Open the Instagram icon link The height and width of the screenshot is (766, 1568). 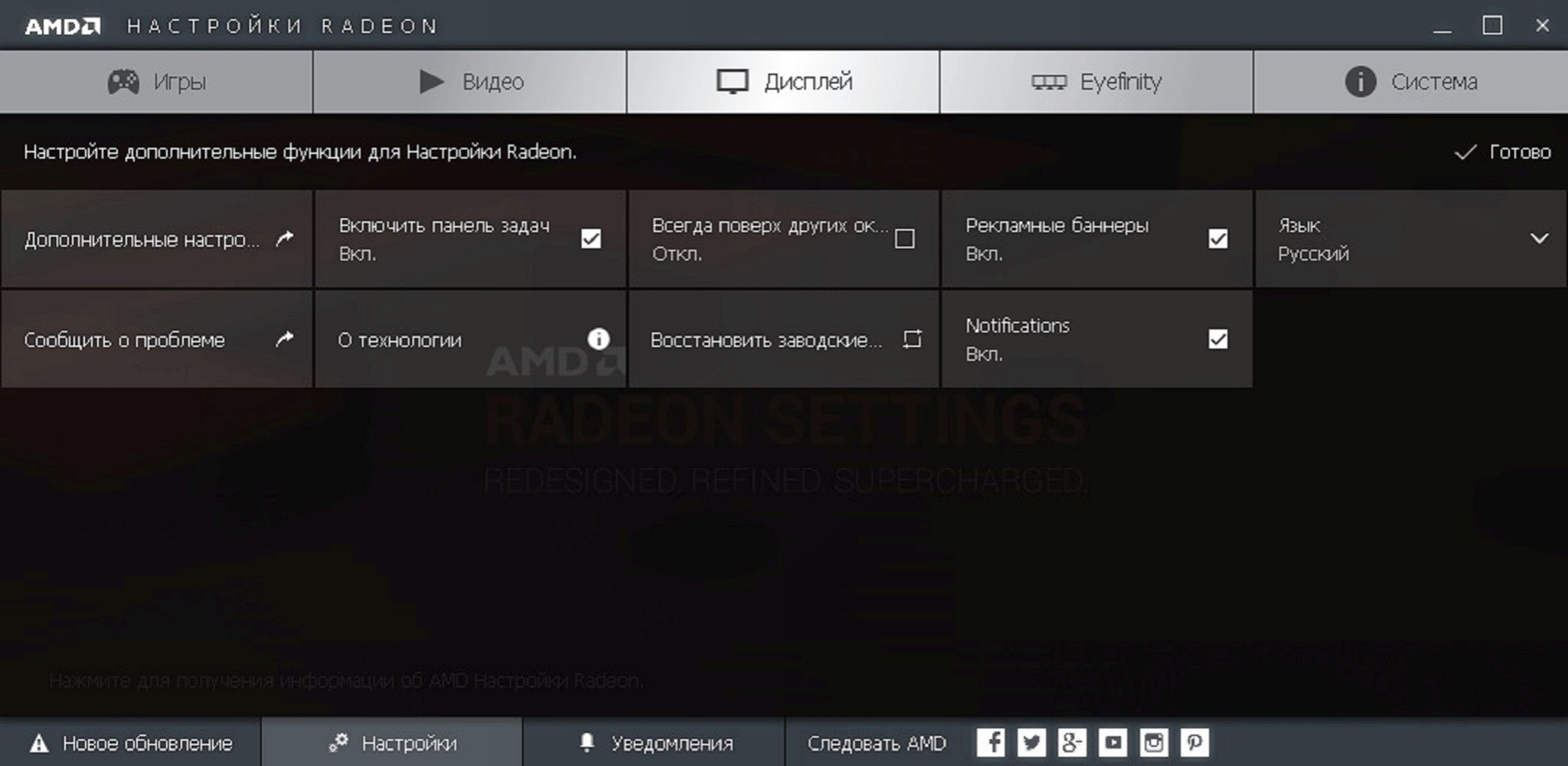click(1154, 742)
